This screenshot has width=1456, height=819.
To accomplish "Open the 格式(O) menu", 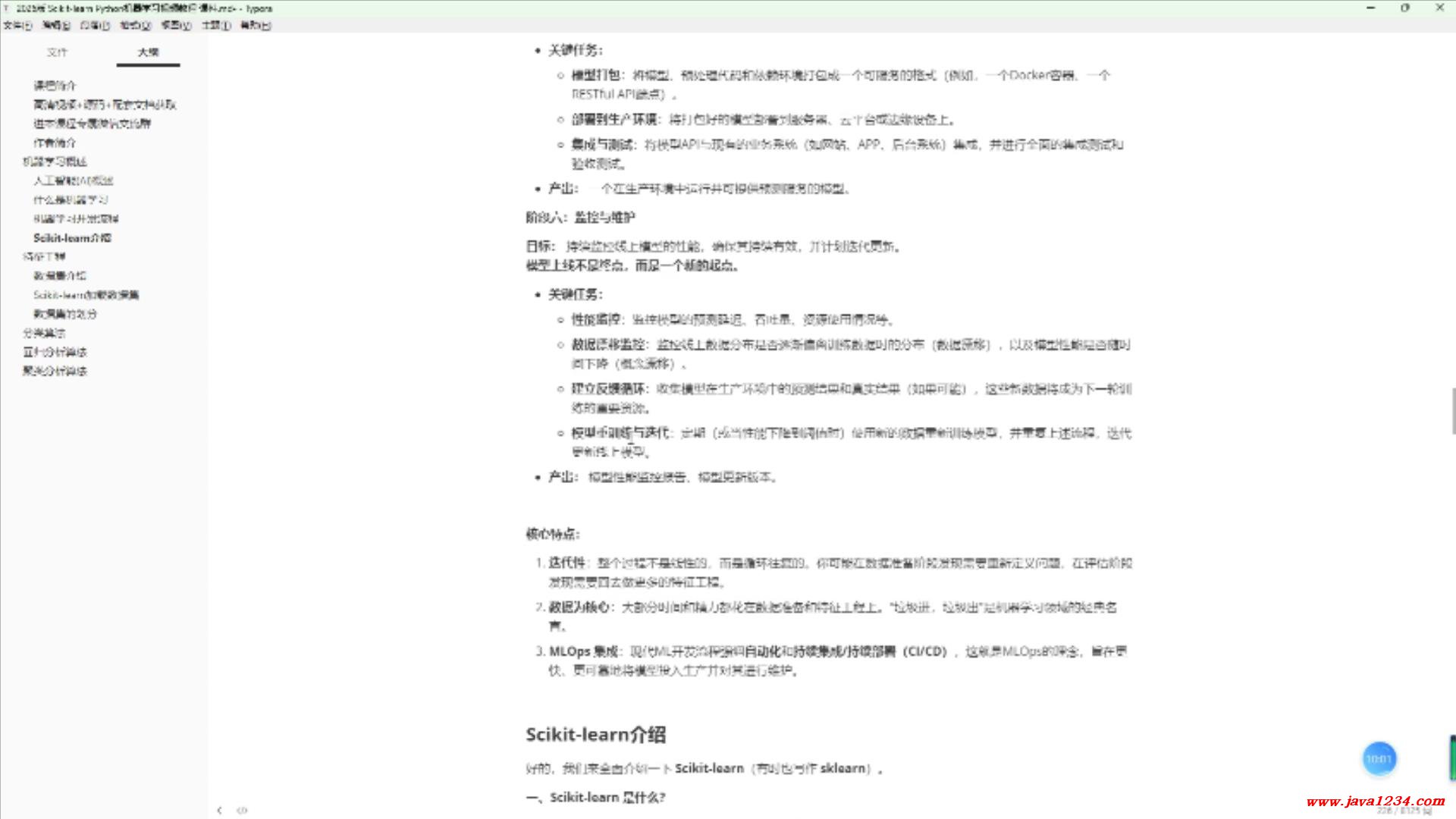I will click(135, 25).
